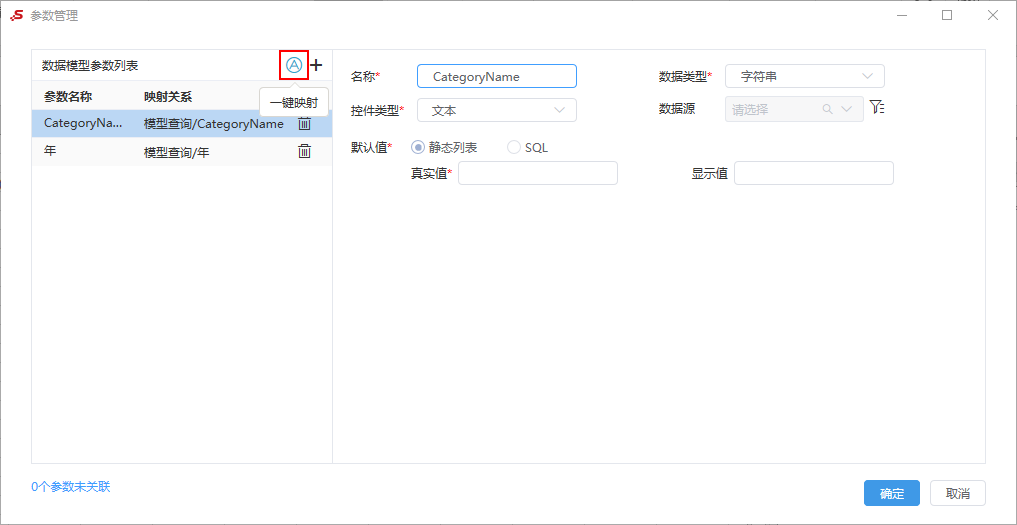Cancel the dialog with 取消
Image resolution: width=1017 pixels, height=525 pixels.
point(958,493)
